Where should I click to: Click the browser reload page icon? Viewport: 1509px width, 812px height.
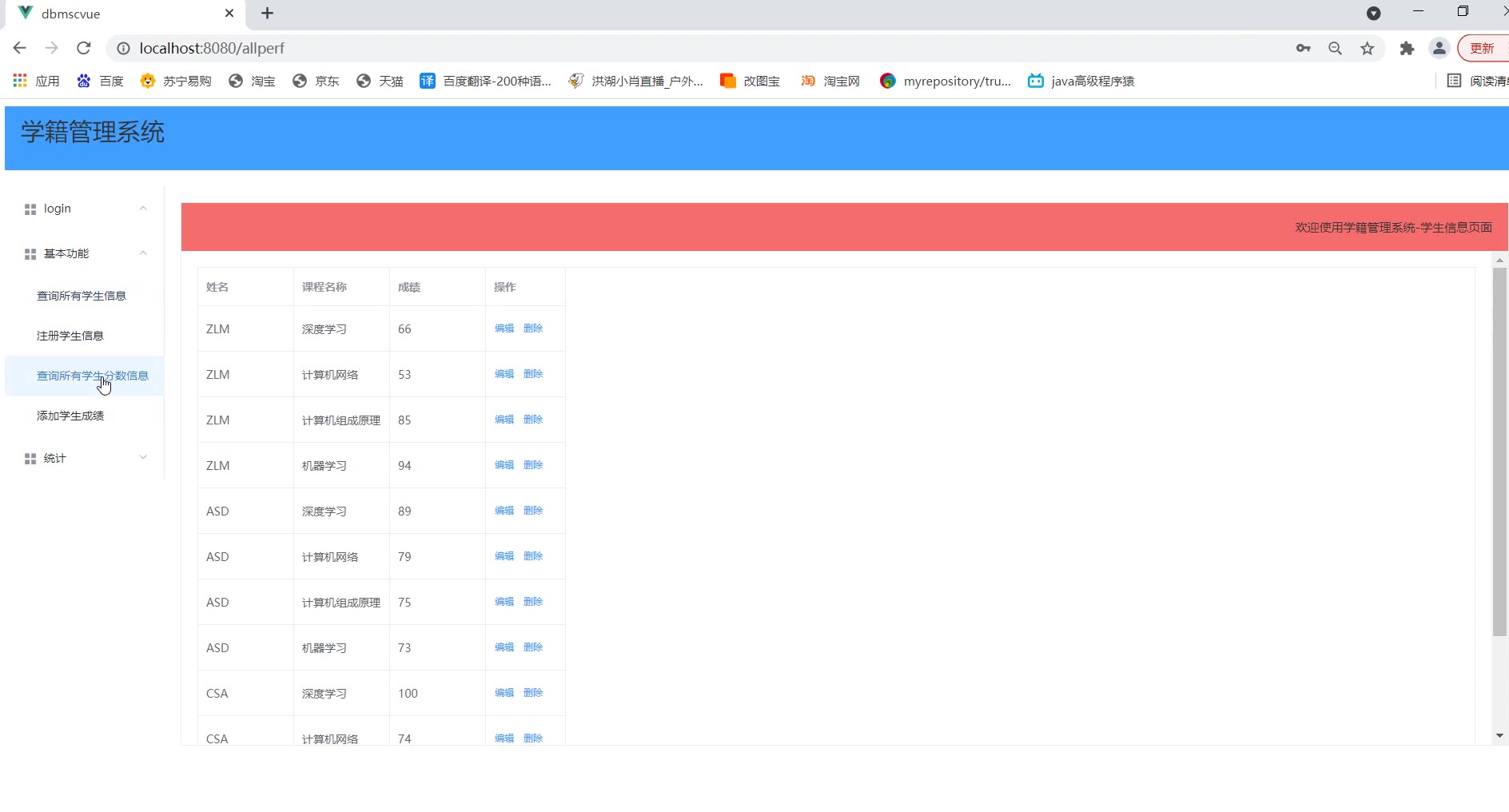coord(83,48)
